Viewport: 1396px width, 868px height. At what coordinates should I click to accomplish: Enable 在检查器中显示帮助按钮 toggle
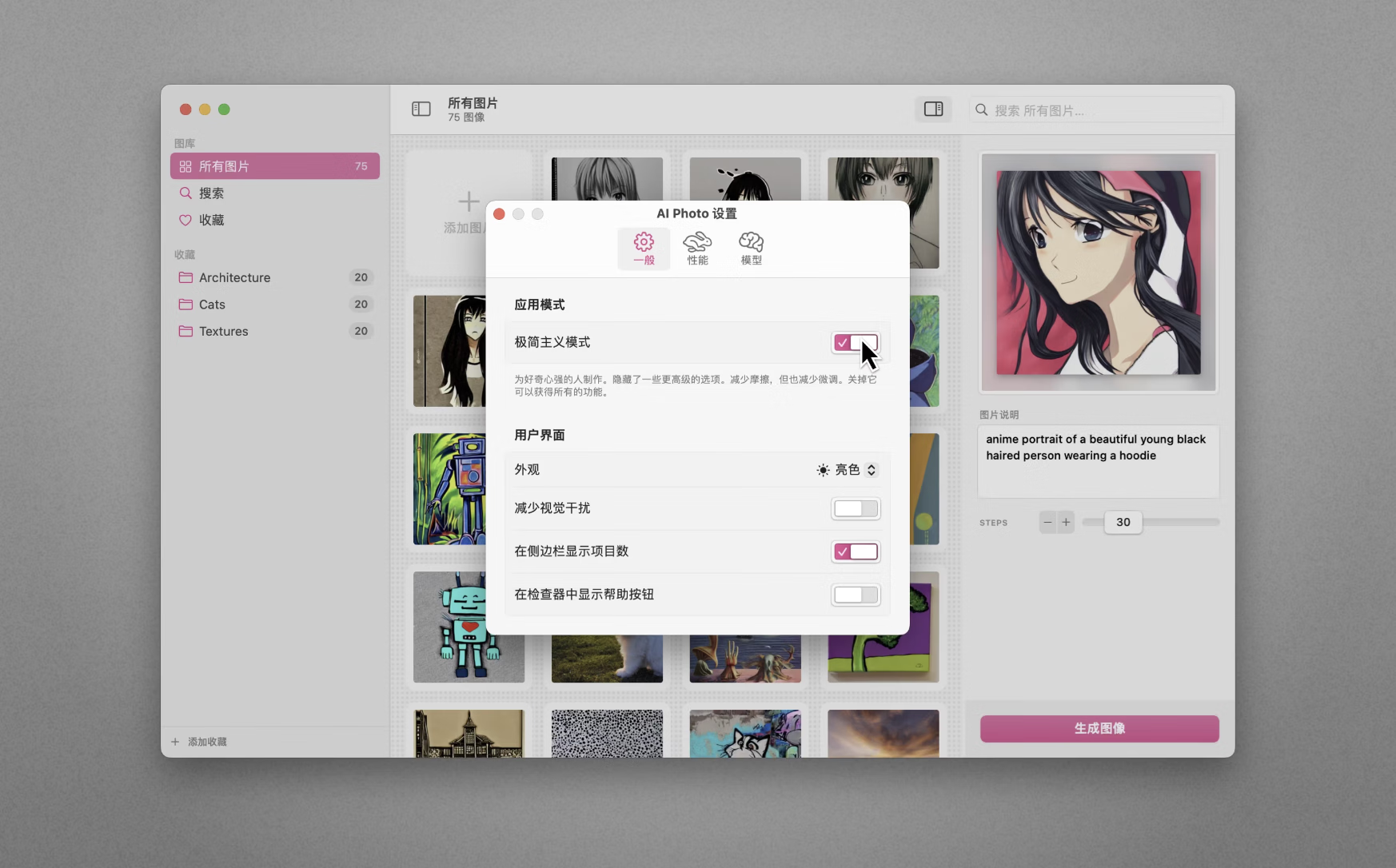coord(855,595)
